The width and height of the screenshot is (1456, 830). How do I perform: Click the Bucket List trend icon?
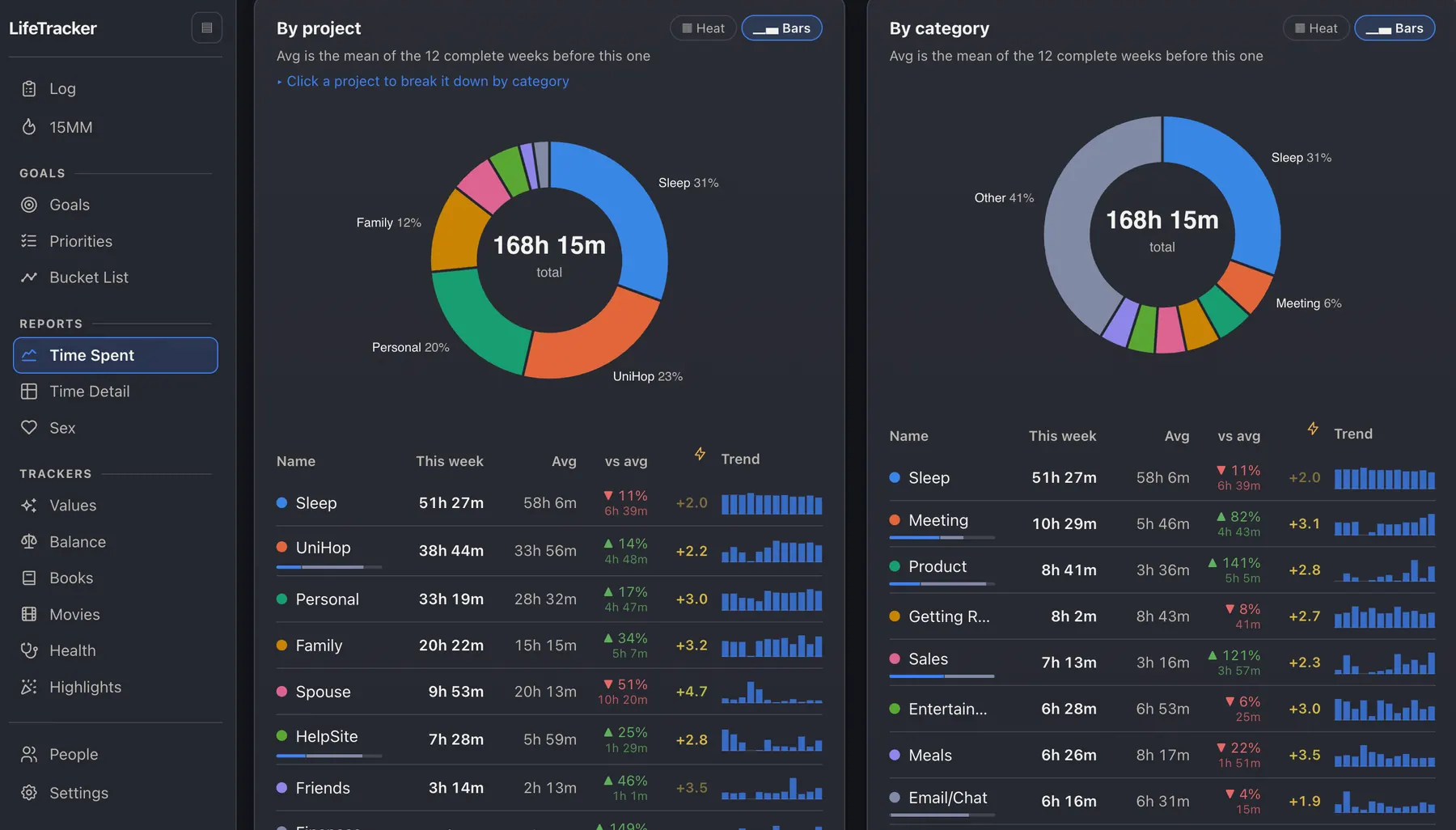point(29,277)
